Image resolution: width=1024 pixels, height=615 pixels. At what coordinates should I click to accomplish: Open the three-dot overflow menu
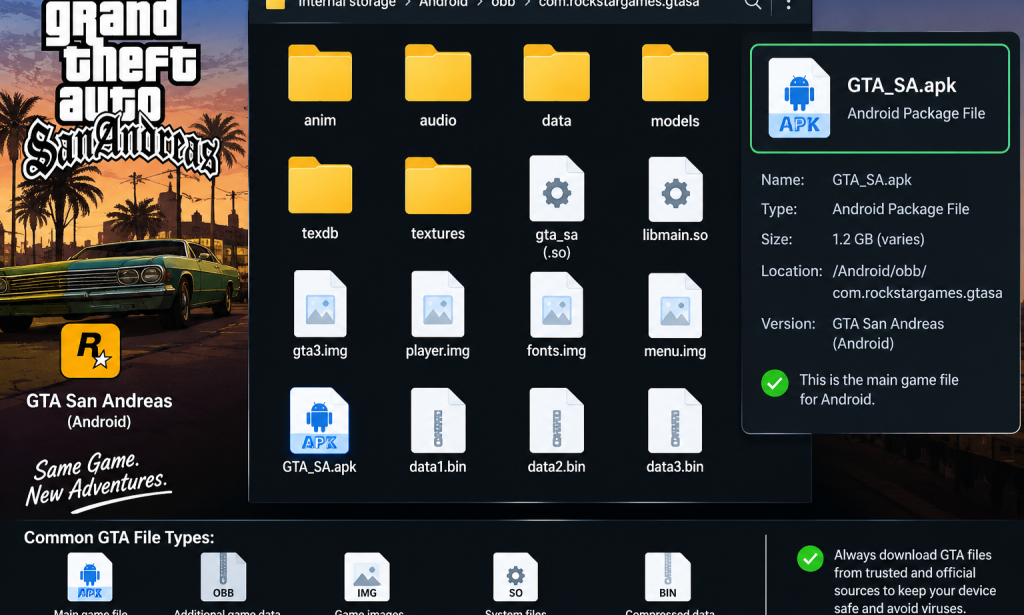(x=788, y=5)
